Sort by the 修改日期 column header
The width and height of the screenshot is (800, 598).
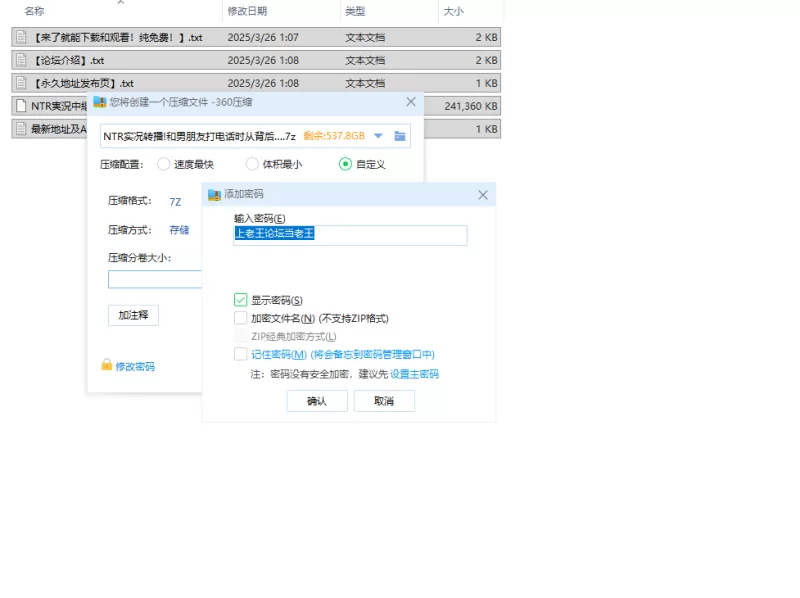point(247,11)
